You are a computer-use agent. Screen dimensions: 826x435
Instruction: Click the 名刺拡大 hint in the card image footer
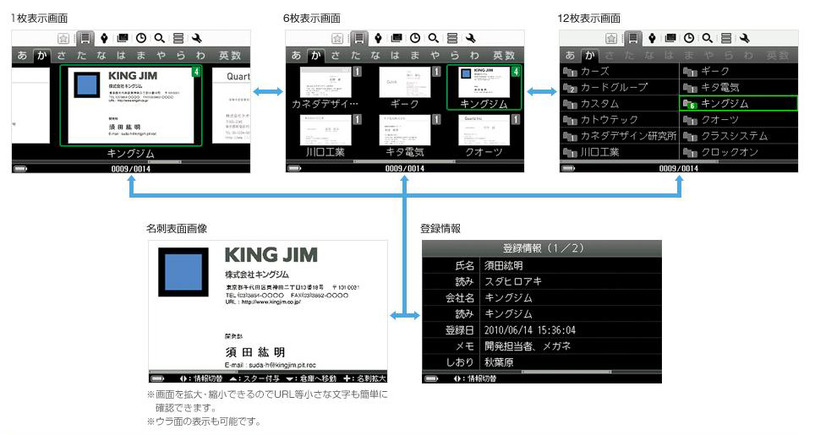click(364, 379)
